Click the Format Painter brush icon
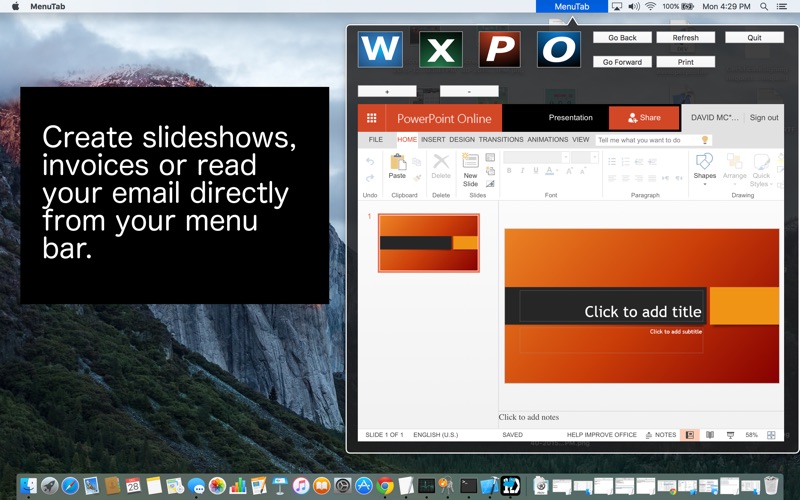The width and height of the screenshot is (800, 500). 417,178
